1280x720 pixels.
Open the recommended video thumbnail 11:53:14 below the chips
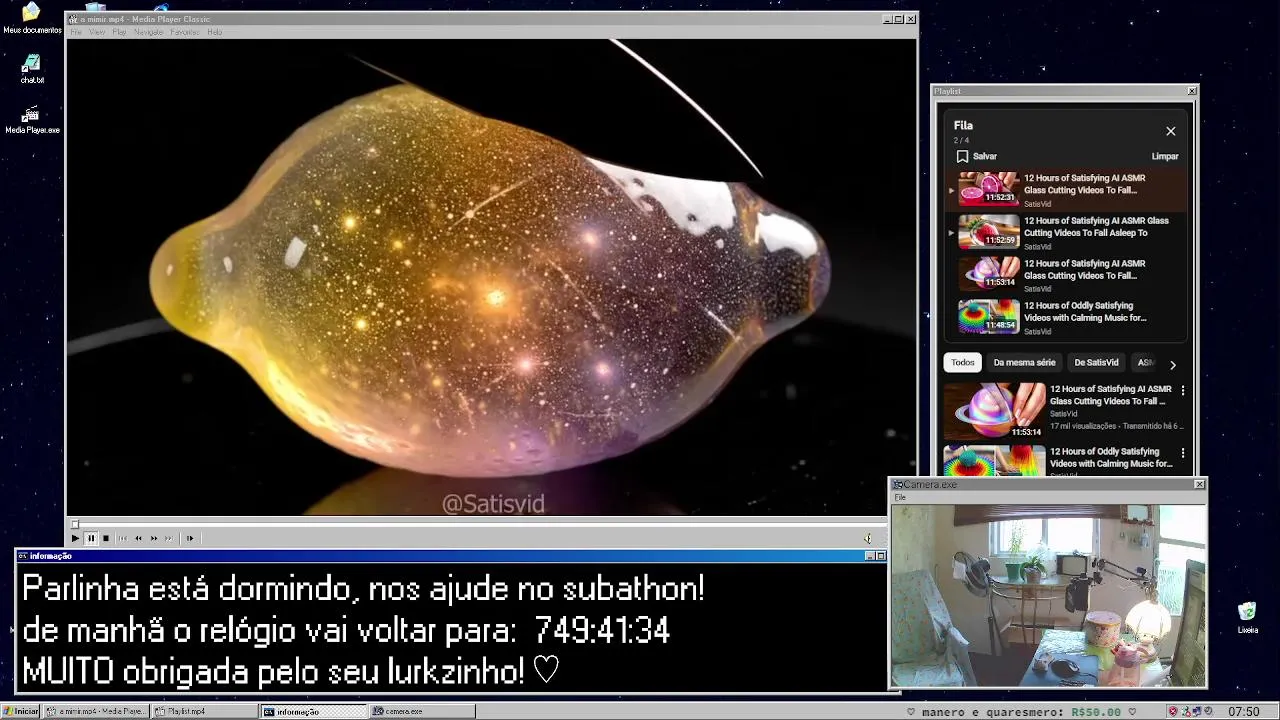(995, 410)
